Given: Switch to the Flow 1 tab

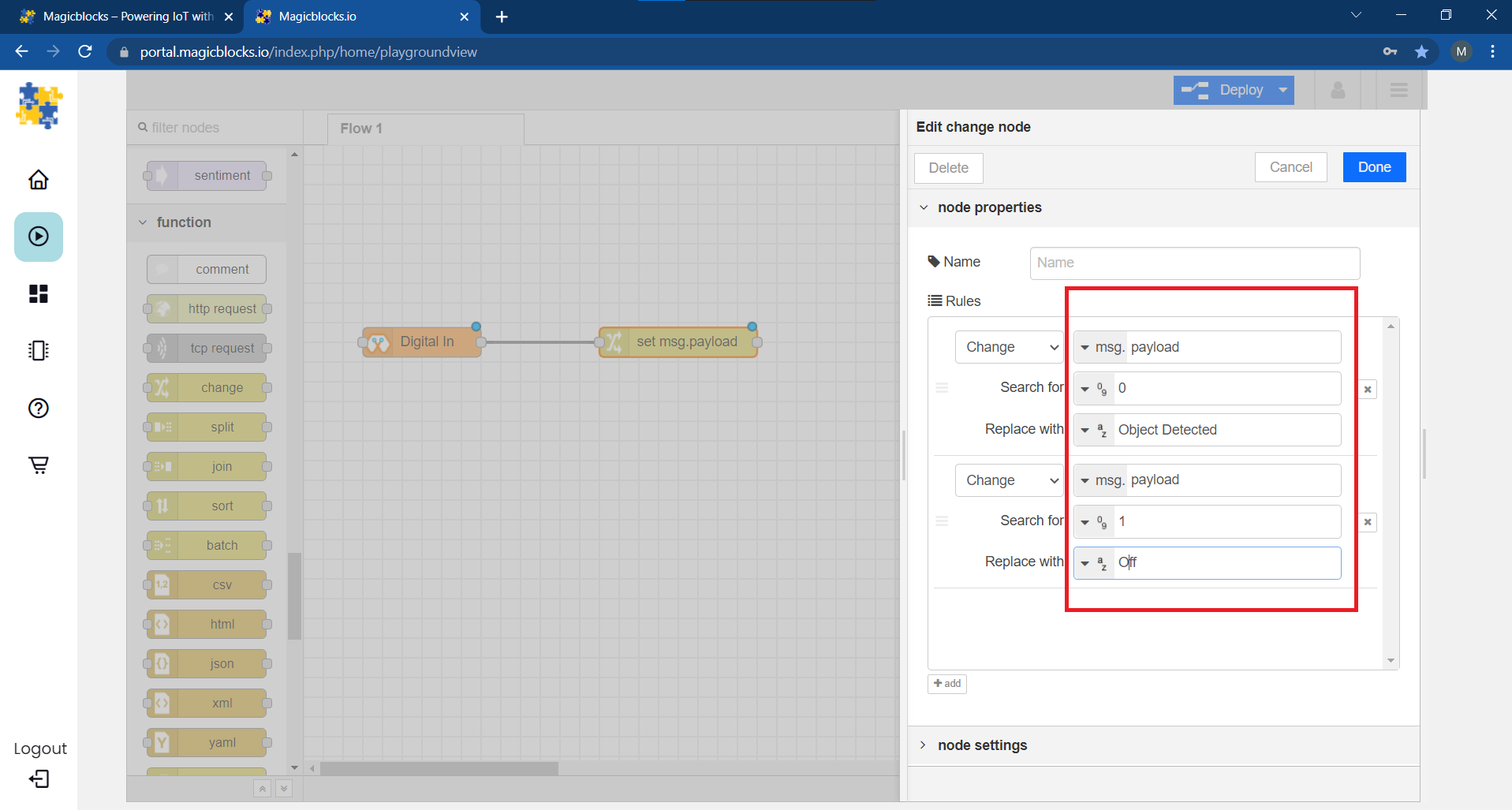Looking at the screenshot, I should coord(360,128).
